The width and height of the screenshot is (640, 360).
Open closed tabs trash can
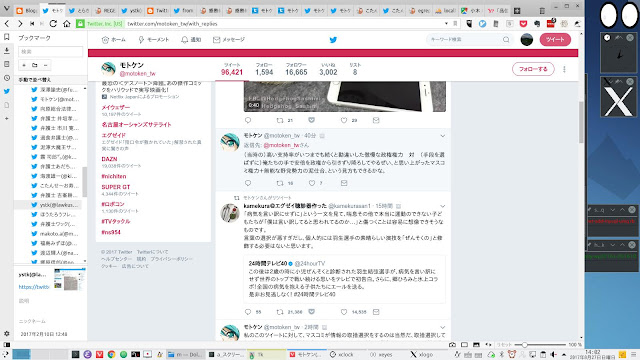tap(542, 10)
